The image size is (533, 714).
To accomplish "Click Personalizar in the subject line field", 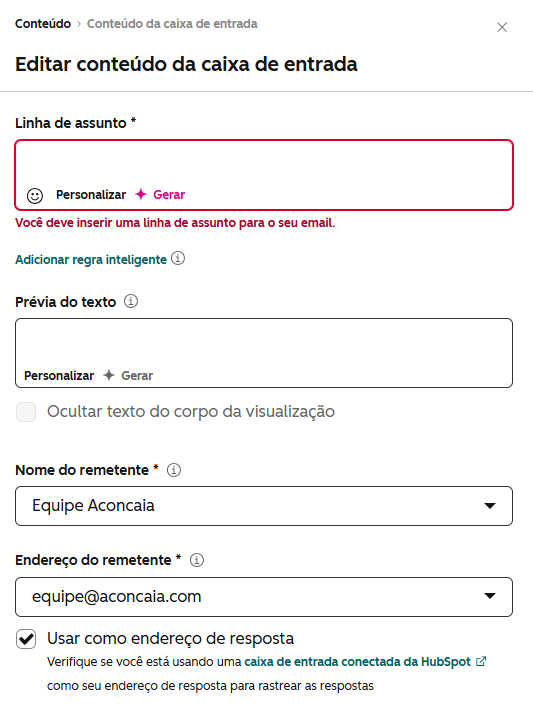I will click(x=91, y=194).
